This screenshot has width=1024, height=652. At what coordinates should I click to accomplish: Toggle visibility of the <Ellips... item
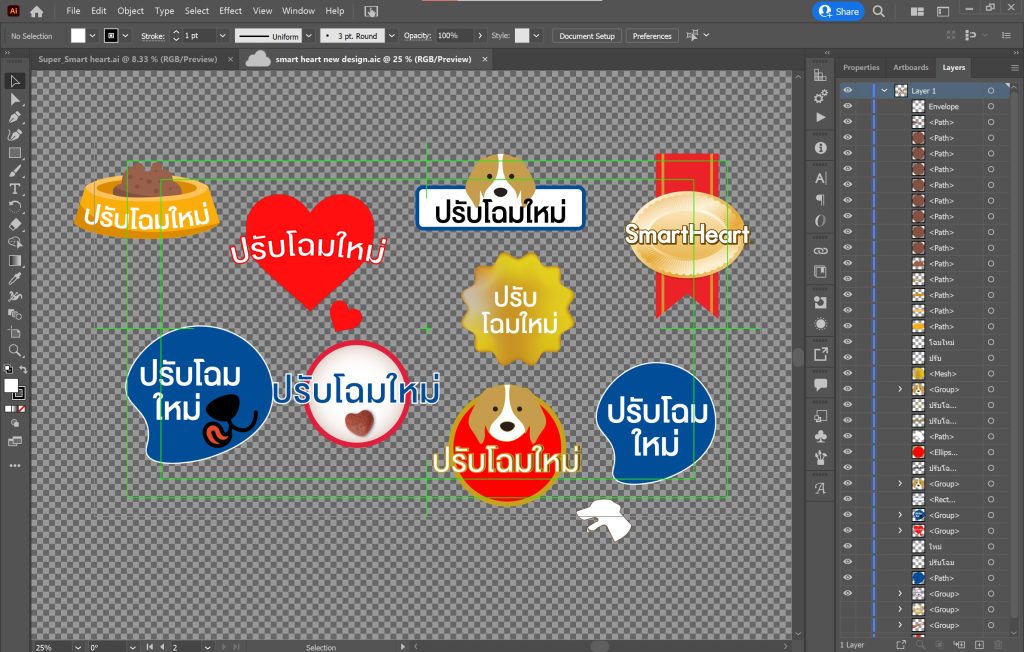point(848,451)
